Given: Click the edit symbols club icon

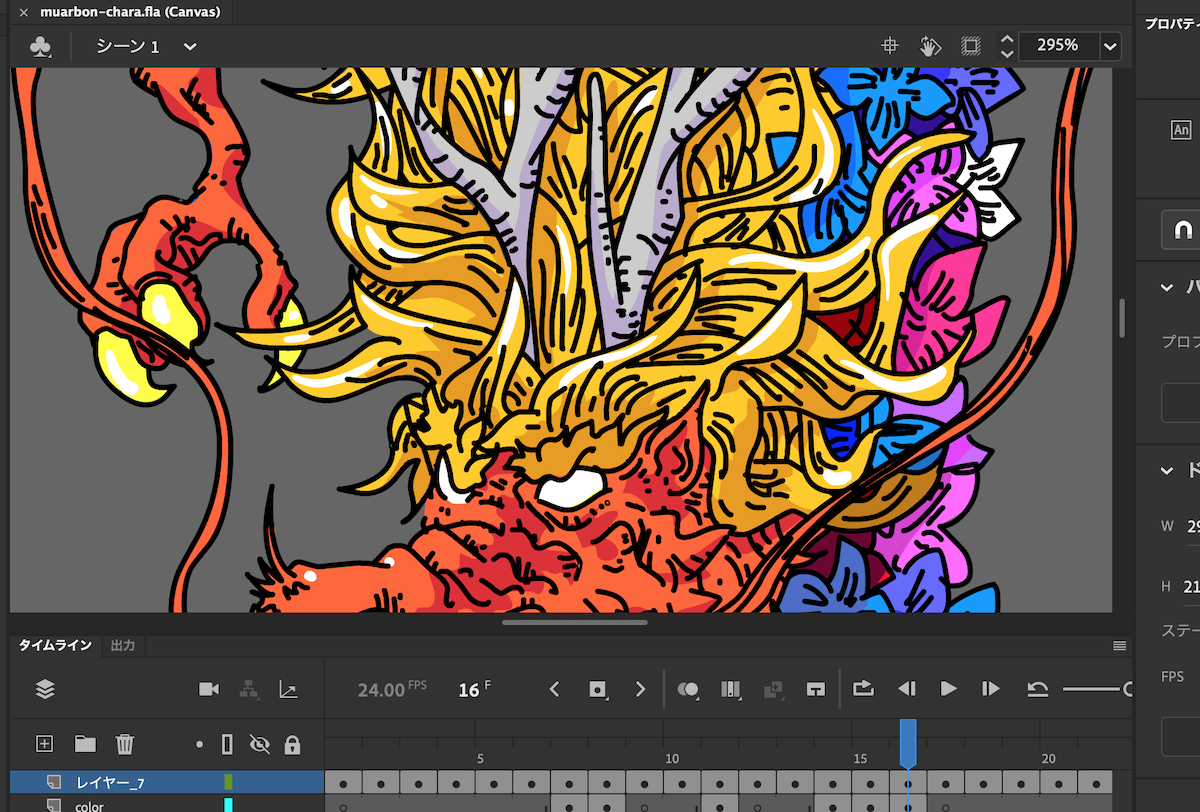Looking at the screenshot, I should [40, 46].
